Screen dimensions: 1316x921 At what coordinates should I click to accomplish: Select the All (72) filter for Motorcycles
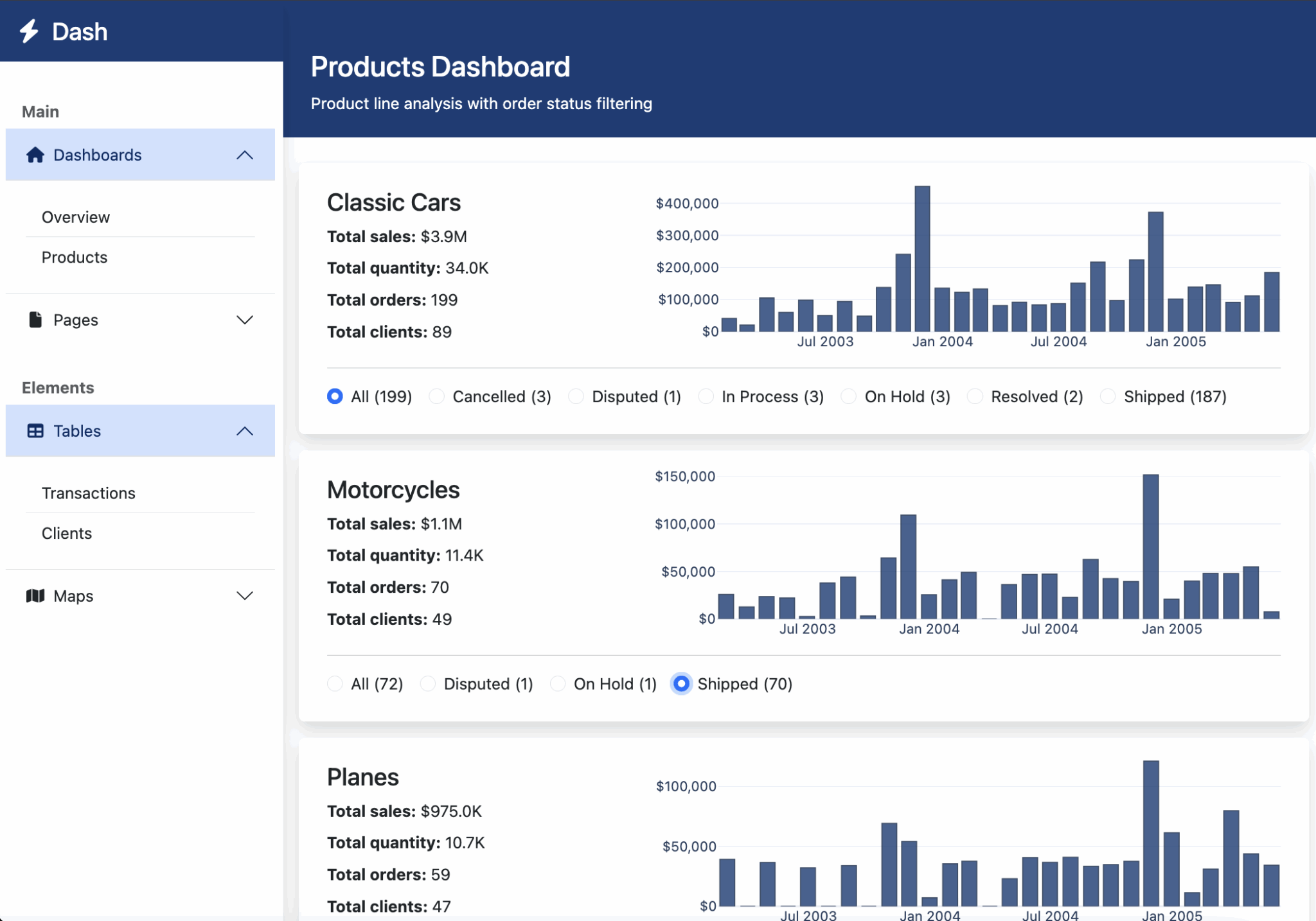pos(335,683)
